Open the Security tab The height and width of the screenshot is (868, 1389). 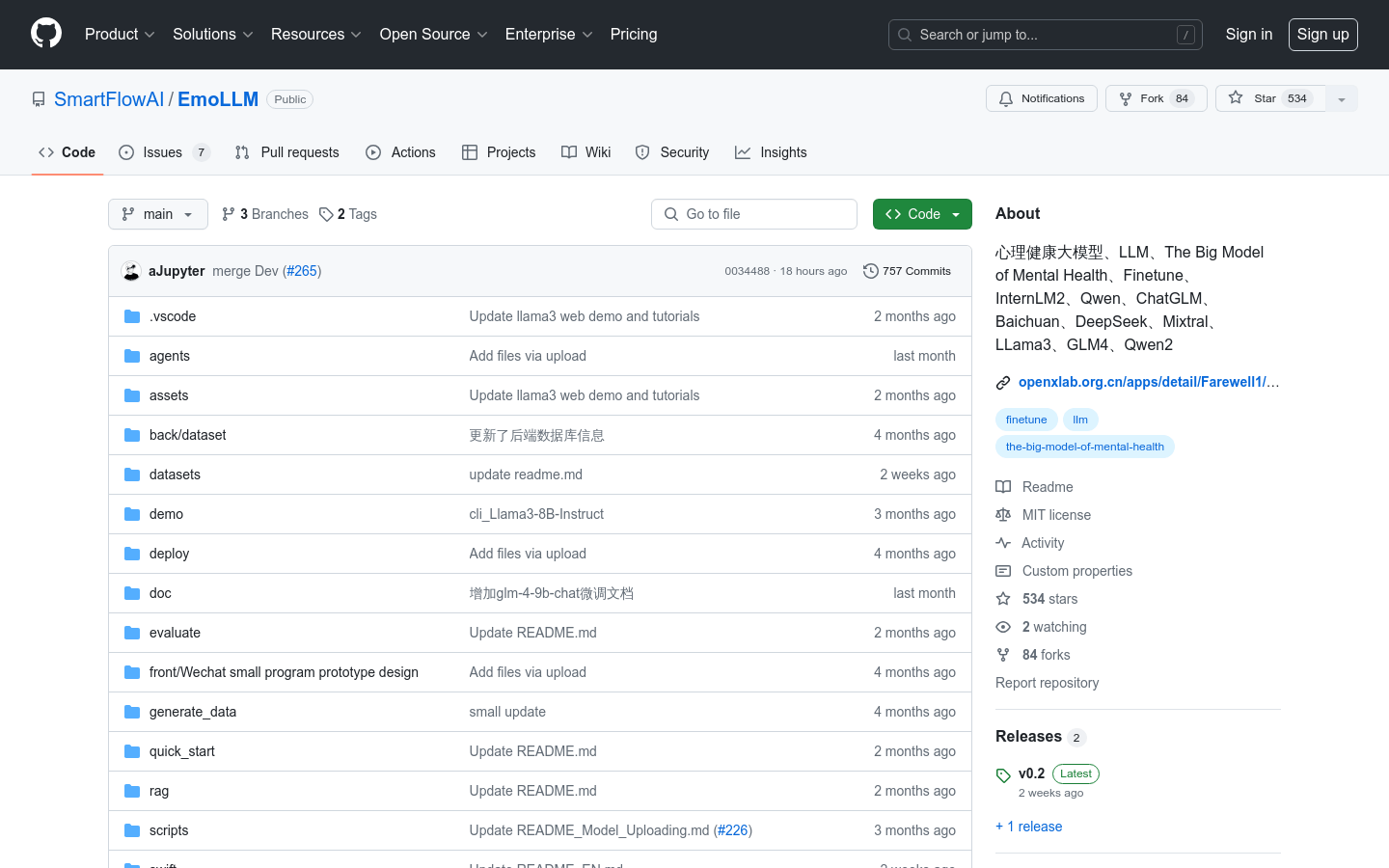(x=672, y=152)
